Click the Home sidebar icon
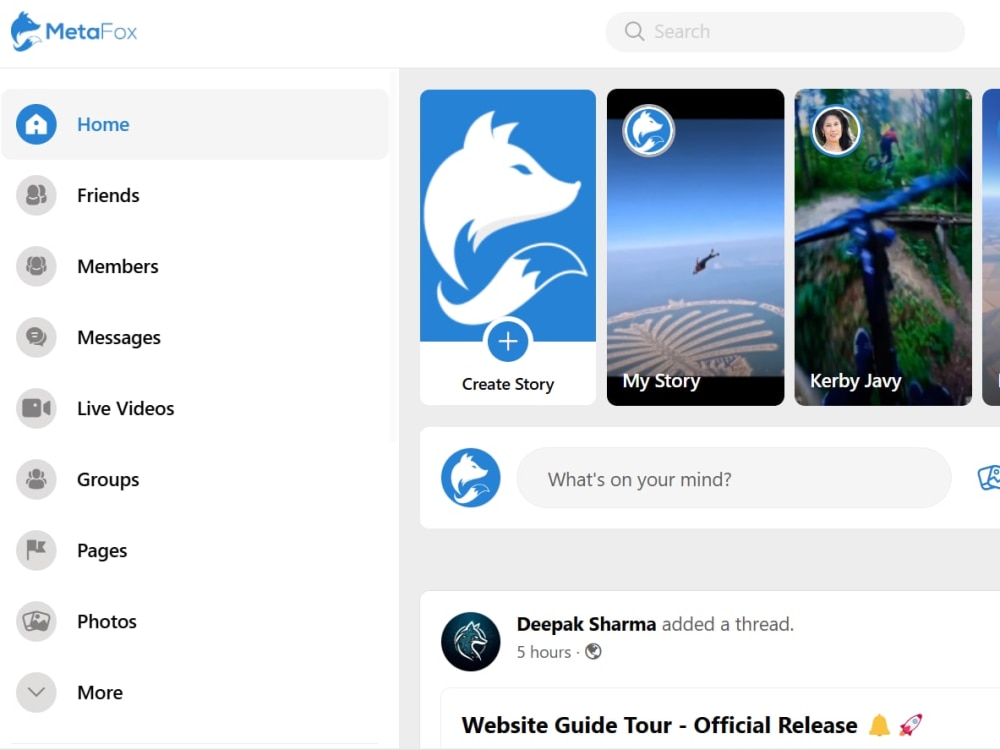1000x750 pixels. [x=36, y=124]
